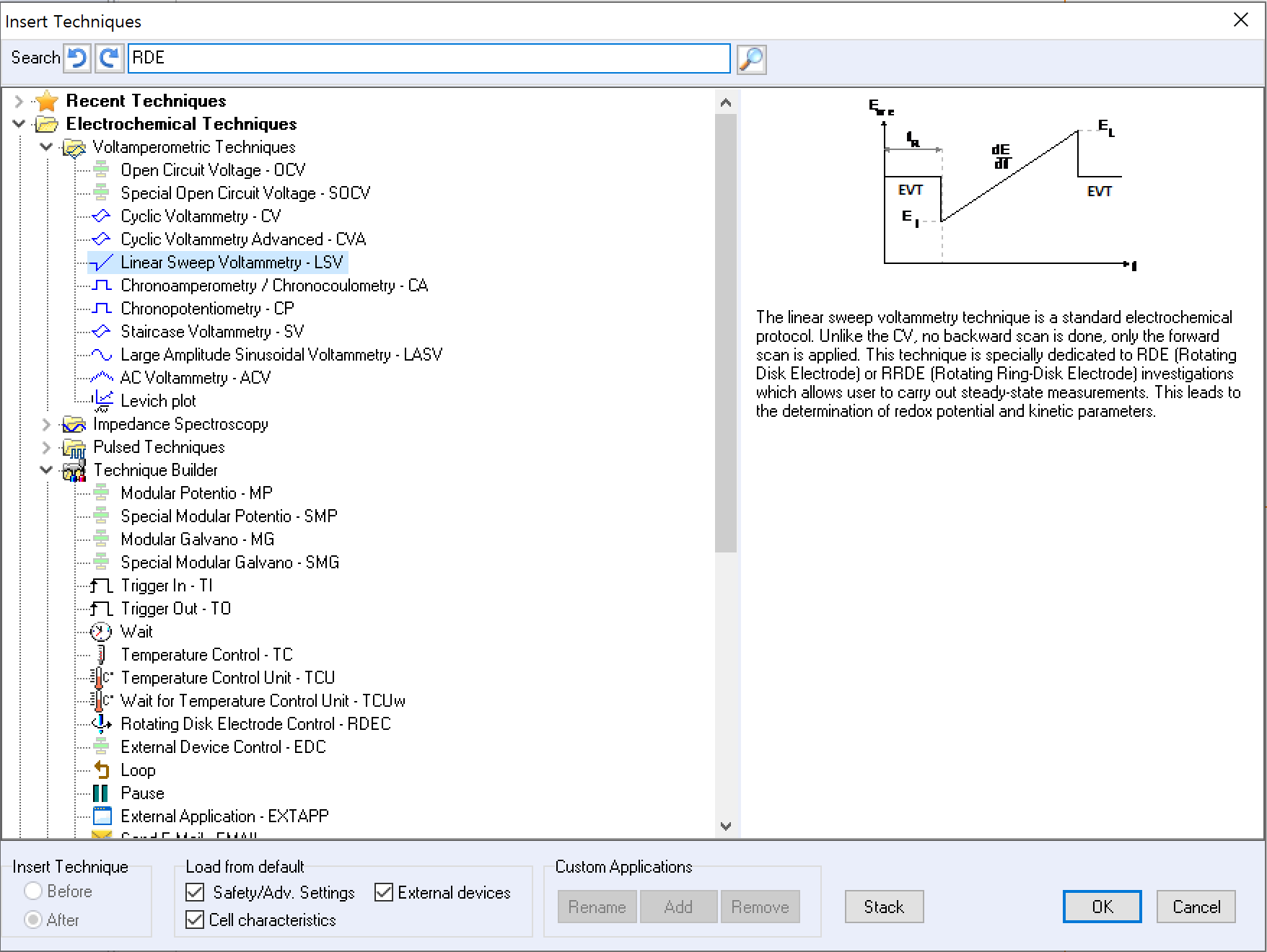Viewport: 1267px width, 952px height.
Task: Click the External Application EXTAPP window icon
Action: [102, 816]
